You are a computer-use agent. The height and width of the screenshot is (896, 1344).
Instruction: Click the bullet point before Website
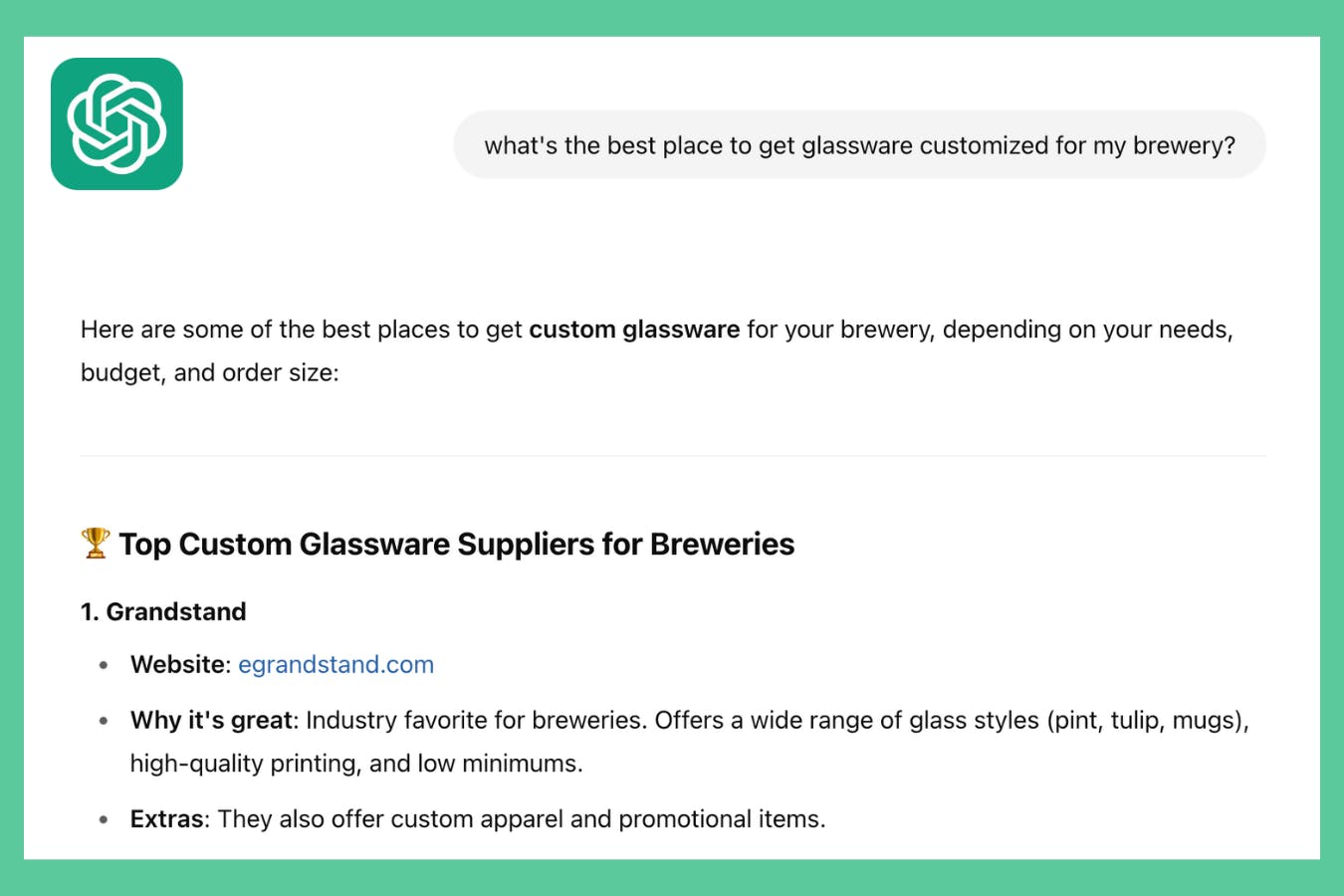tap(104, 665)
